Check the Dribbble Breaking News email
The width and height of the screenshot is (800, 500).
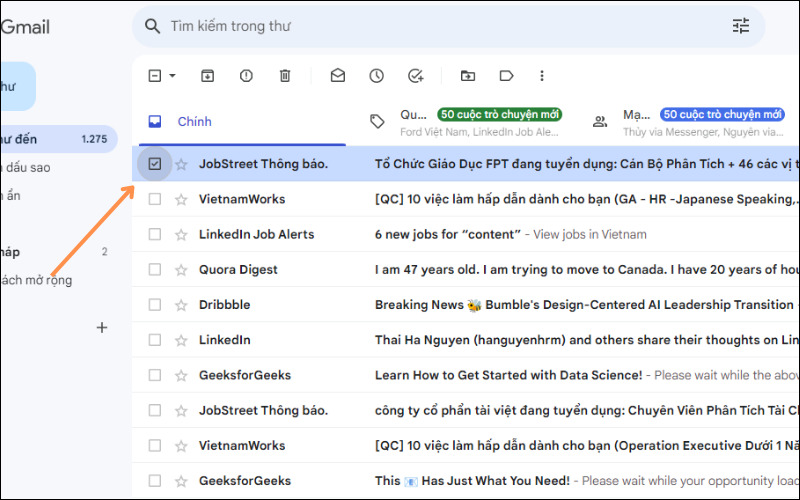pyautogui.click(x=155, y=305)
